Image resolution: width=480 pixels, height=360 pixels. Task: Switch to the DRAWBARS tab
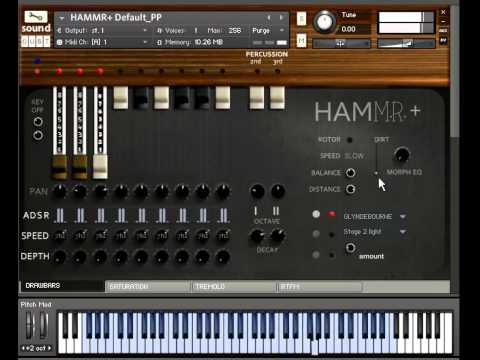(63, 286)
